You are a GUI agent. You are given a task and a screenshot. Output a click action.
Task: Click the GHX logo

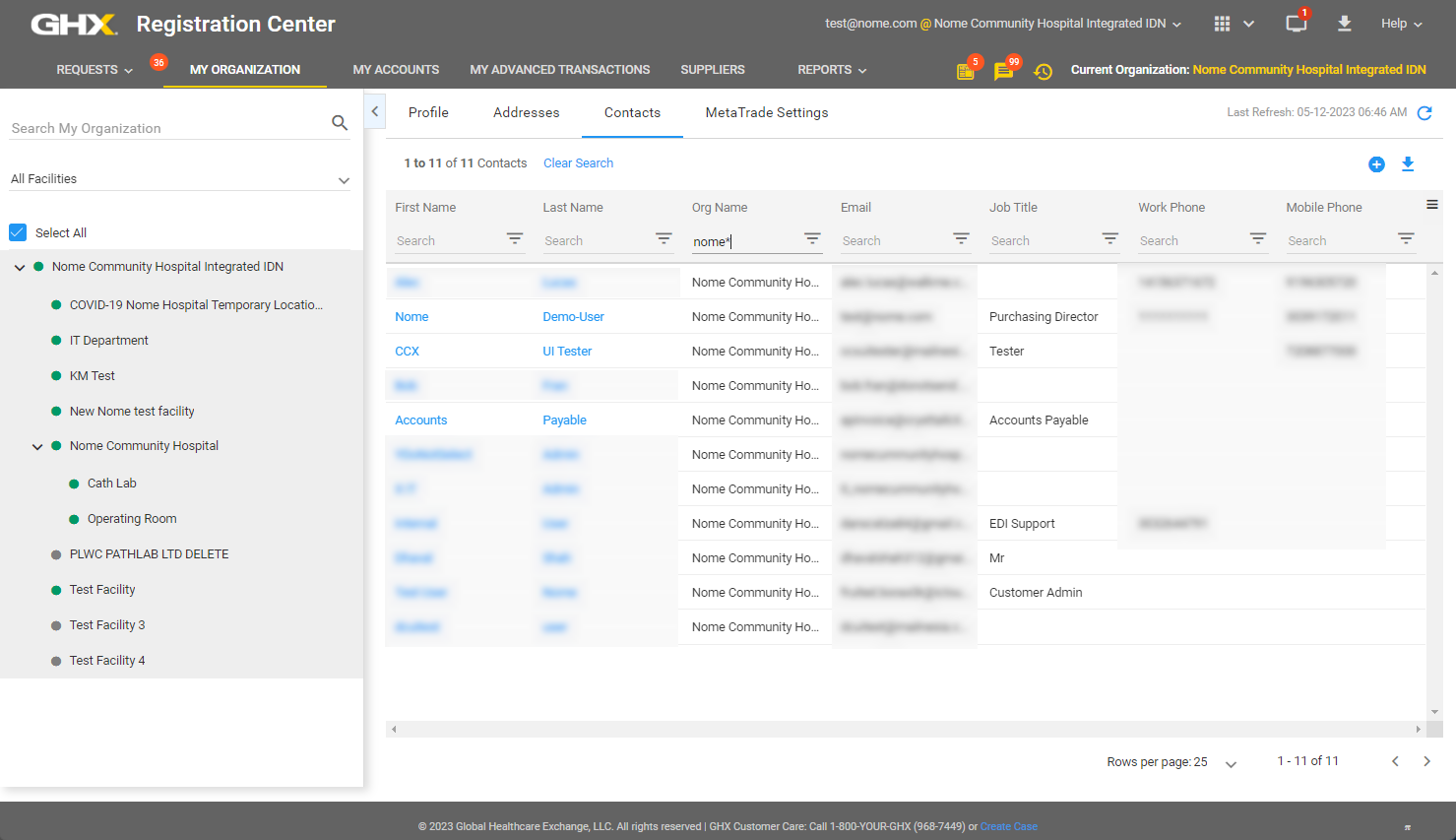[74, 25]
